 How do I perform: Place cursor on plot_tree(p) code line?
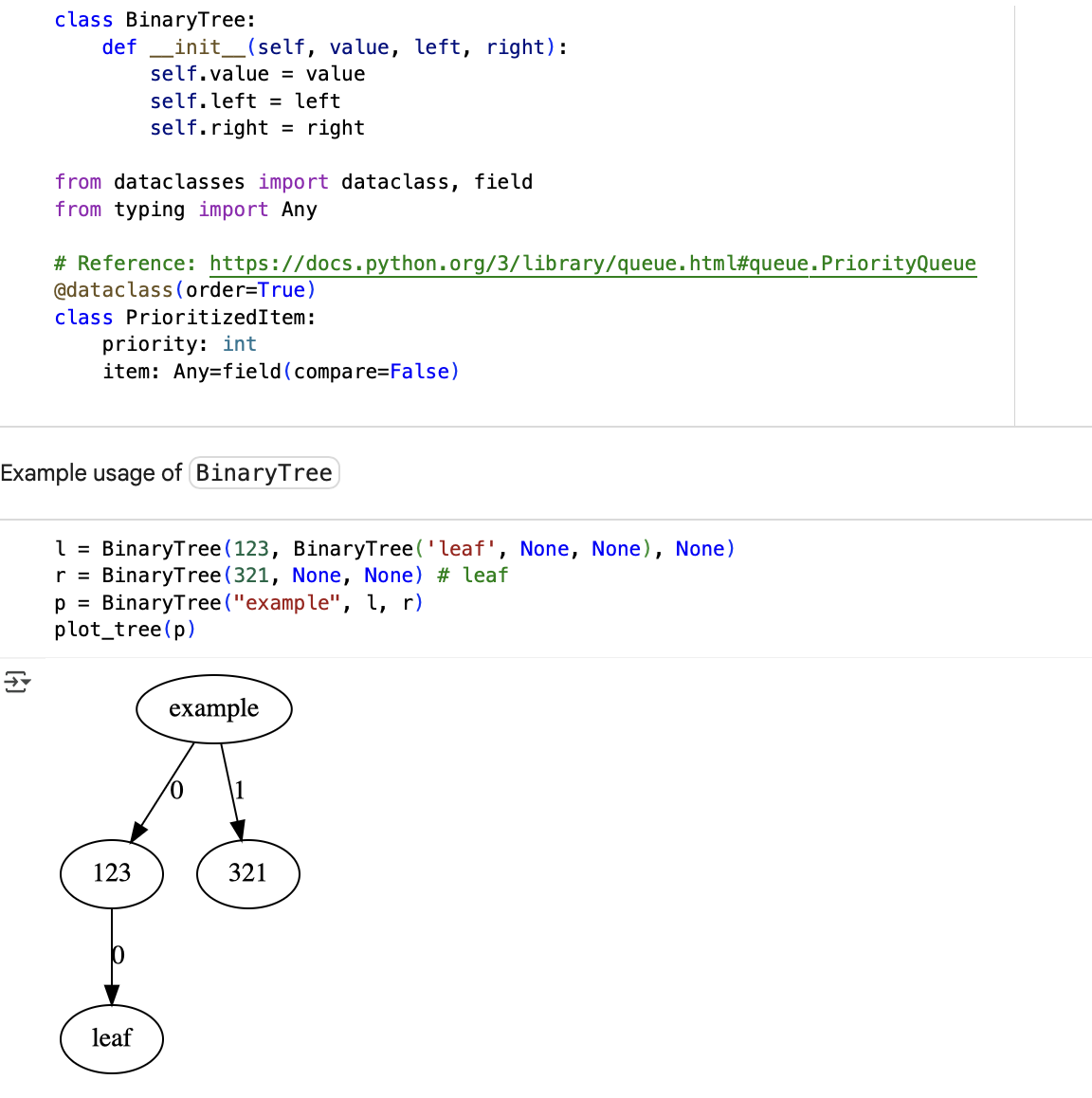pos(124,630)
